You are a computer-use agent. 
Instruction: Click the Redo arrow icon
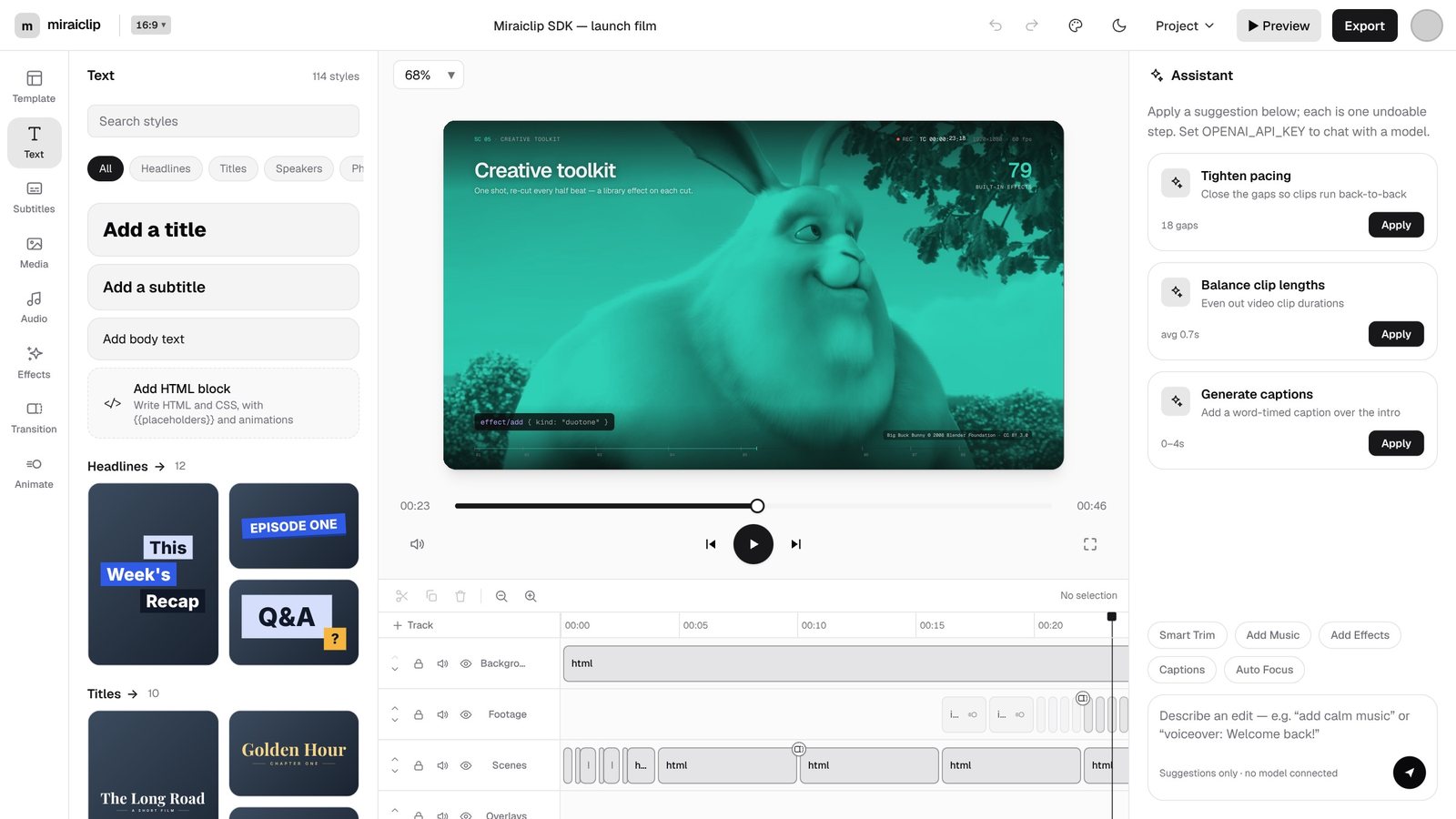(x=1032, y=25)
